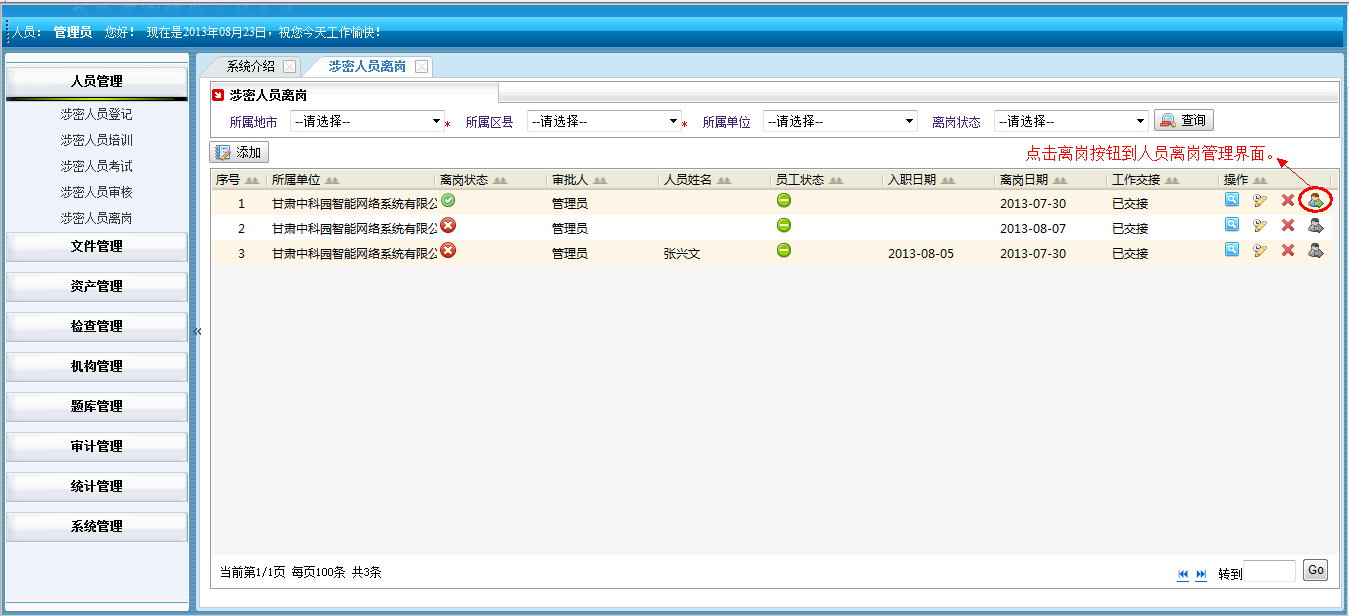Image resolution: width=1349 pixels, height=616 pixels.
Task: Select the 涉密人员离岗 tab
Action: tap(367, 67)
